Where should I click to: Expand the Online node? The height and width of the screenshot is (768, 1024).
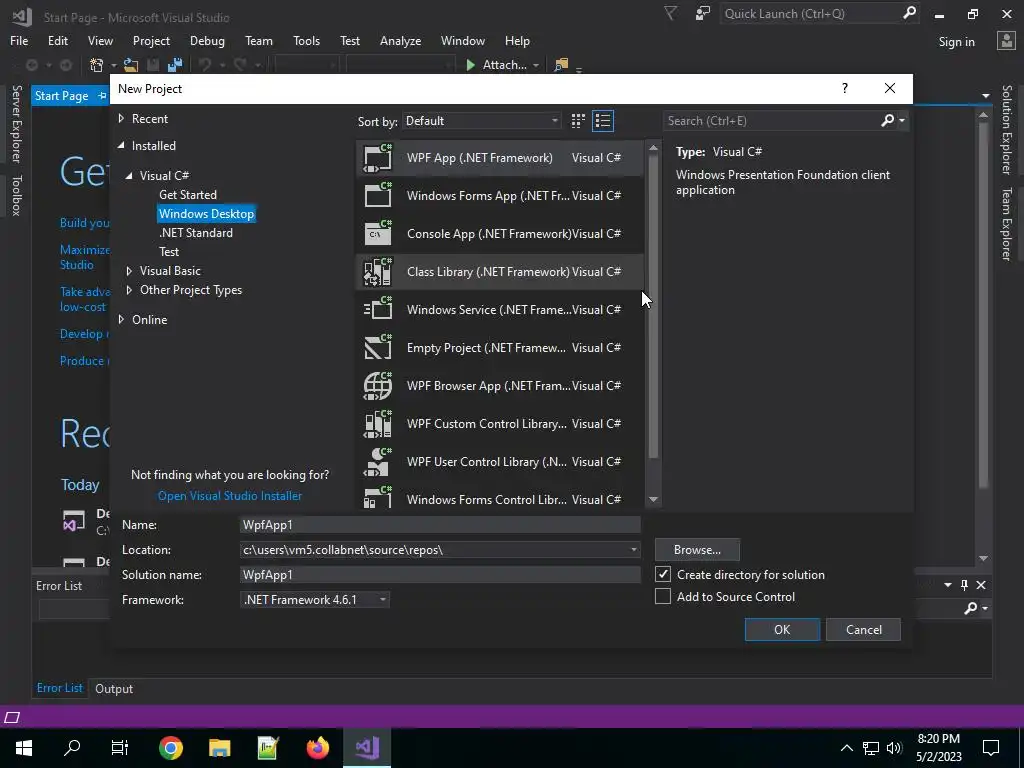click(x=121, y=320)
